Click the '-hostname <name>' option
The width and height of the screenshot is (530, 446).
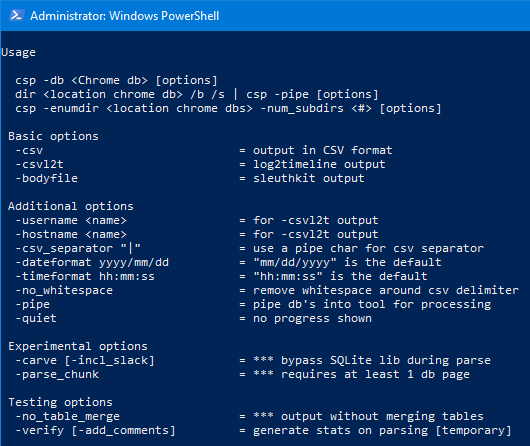coord(71,234)
